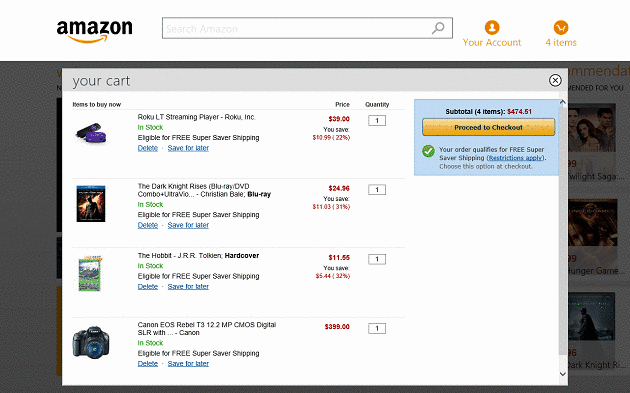Image resolution: width=630 pixels, height=393 pixels.
Task: Click the cart vertical scrollbar track
Action: [x=563, y=237]
